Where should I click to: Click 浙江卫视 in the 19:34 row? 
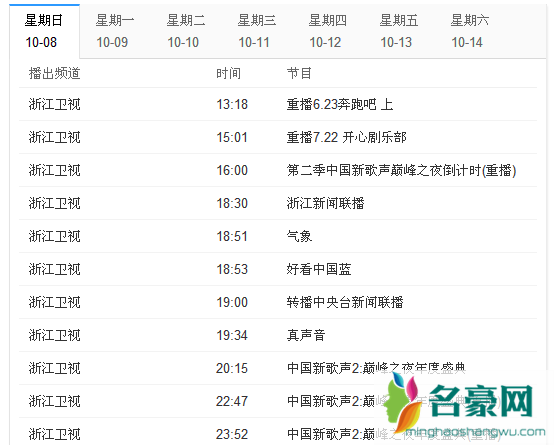(x=54, y=335)
